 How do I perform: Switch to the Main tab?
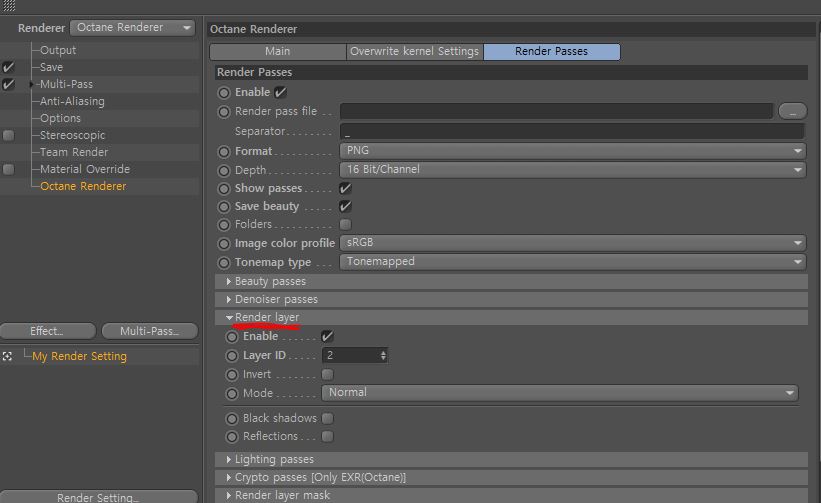pos(278,51)
